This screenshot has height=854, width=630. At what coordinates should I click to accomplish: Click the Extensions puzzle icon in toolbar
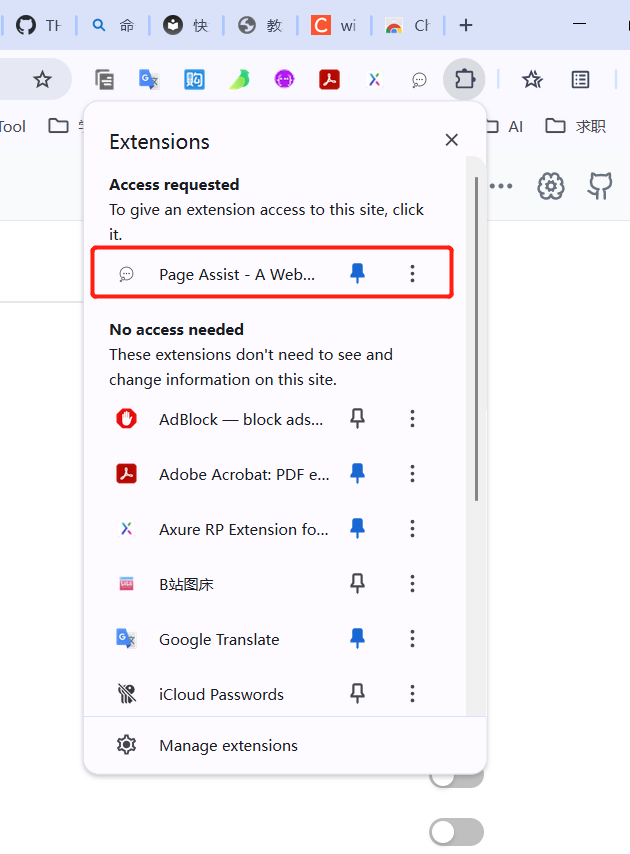[464, 79]
